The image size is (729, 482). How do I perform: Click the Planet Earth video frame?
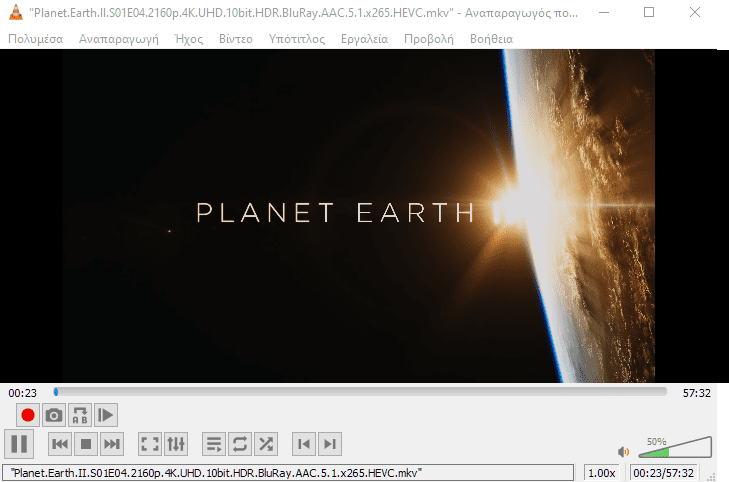358,216
